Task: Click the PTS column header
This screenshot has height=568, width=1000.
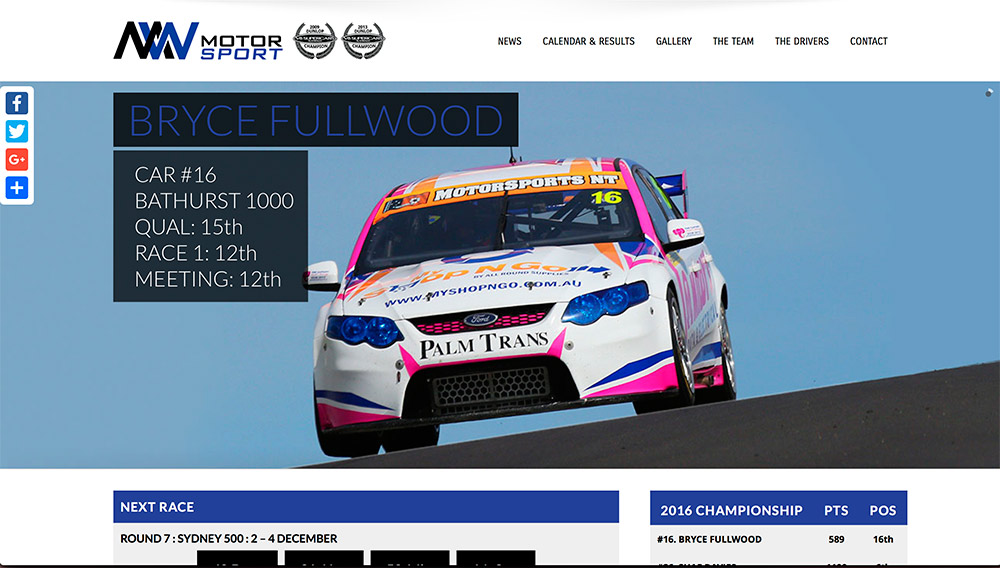Action: (x=836, y=510)
